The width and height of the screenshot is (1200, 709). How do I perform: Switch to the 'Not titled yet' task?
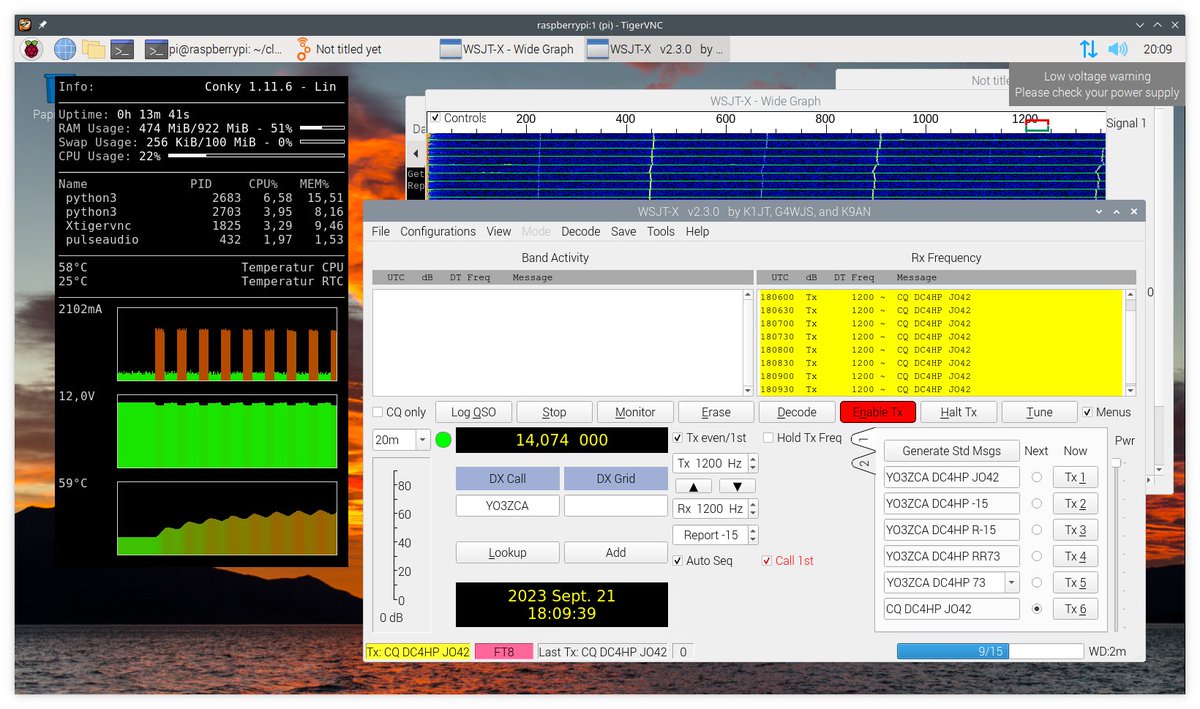(338, 49)
